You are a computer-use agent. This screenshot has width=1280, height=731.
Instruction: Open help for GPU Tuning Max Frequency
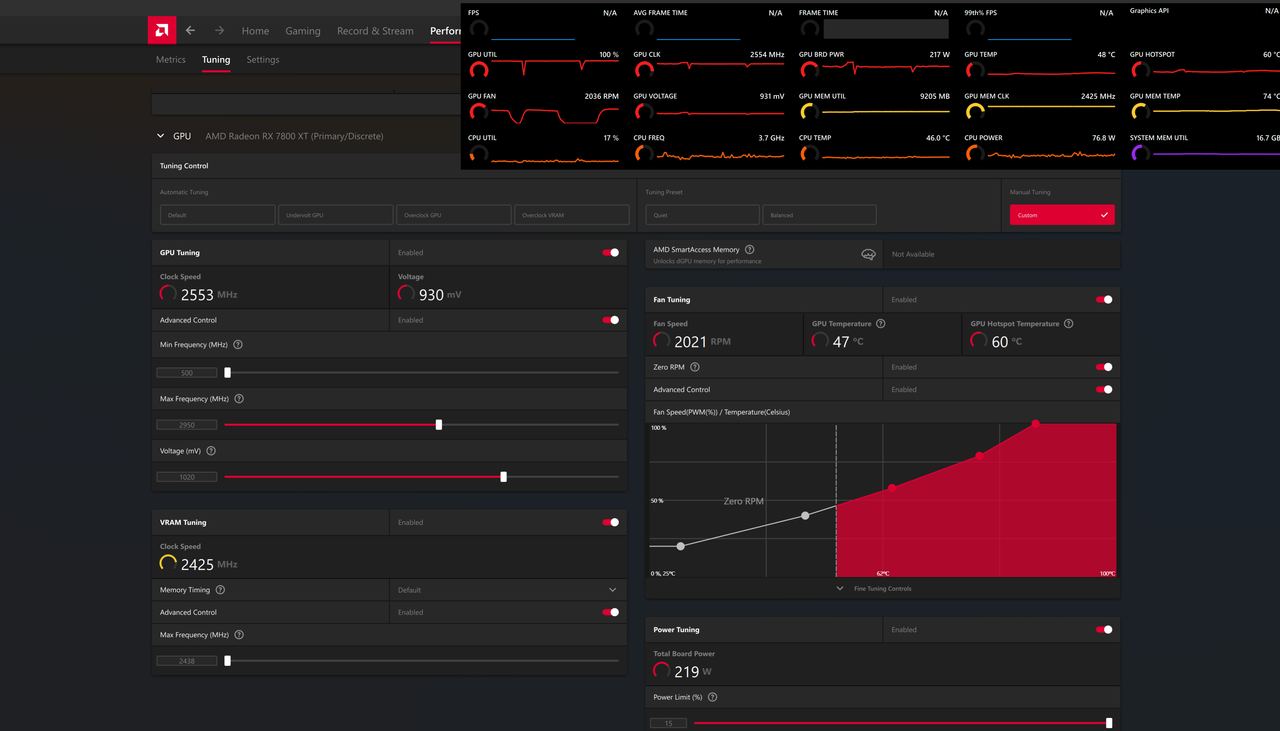239,399
